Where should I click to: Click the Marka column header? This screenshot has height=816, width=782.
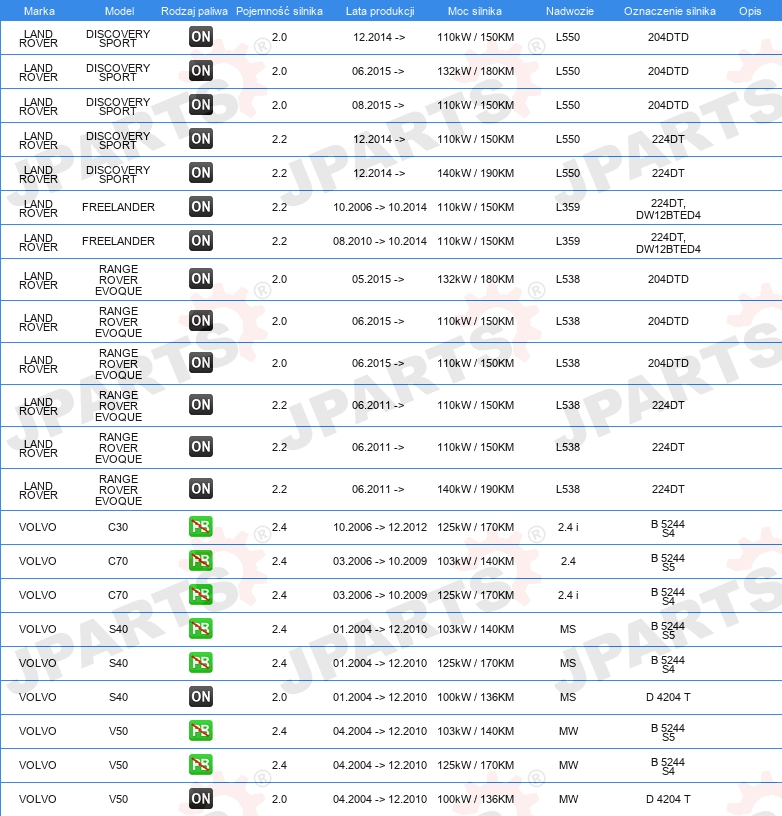39,11
